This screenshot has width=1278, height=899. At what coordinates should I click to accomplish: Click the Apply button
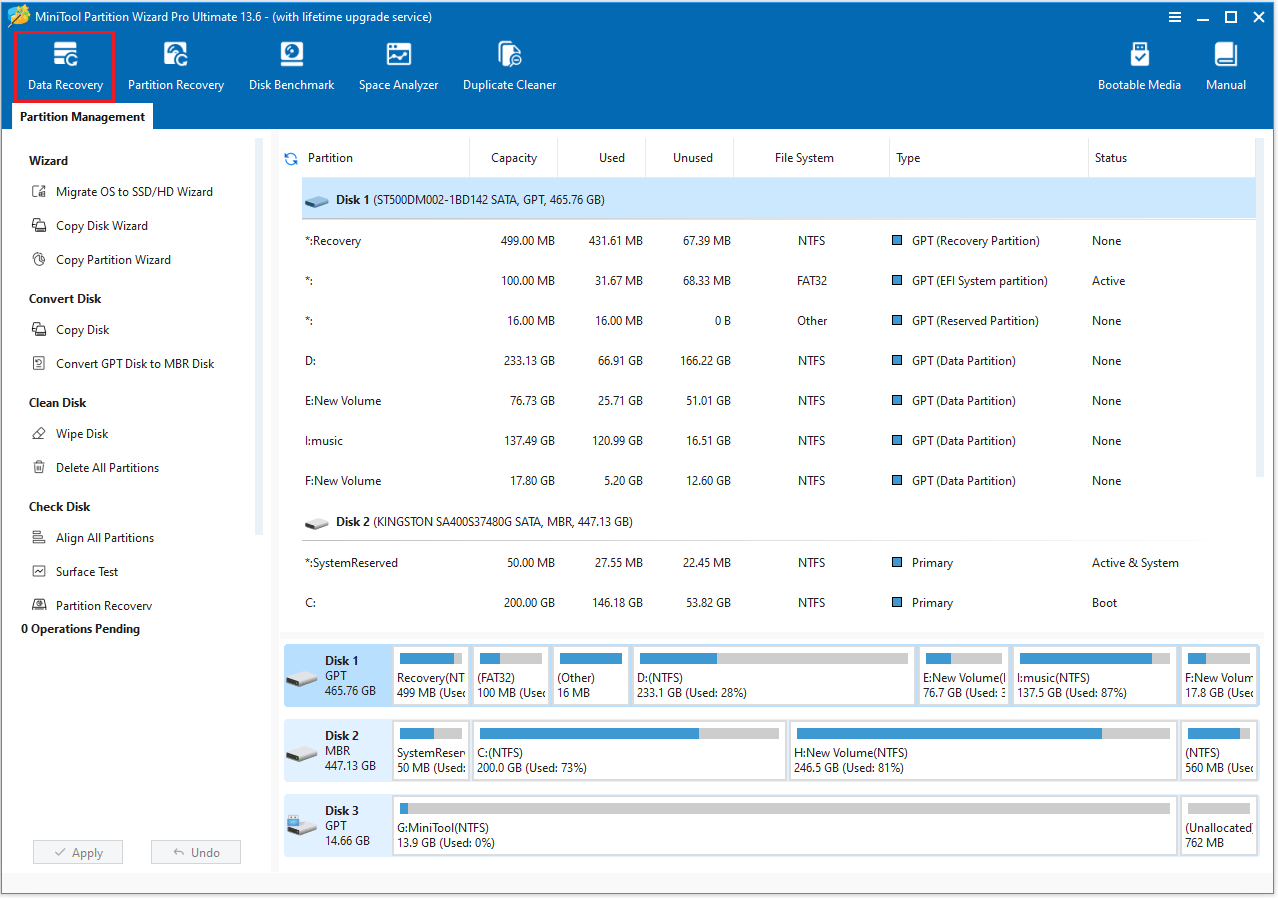coord(78,853)
